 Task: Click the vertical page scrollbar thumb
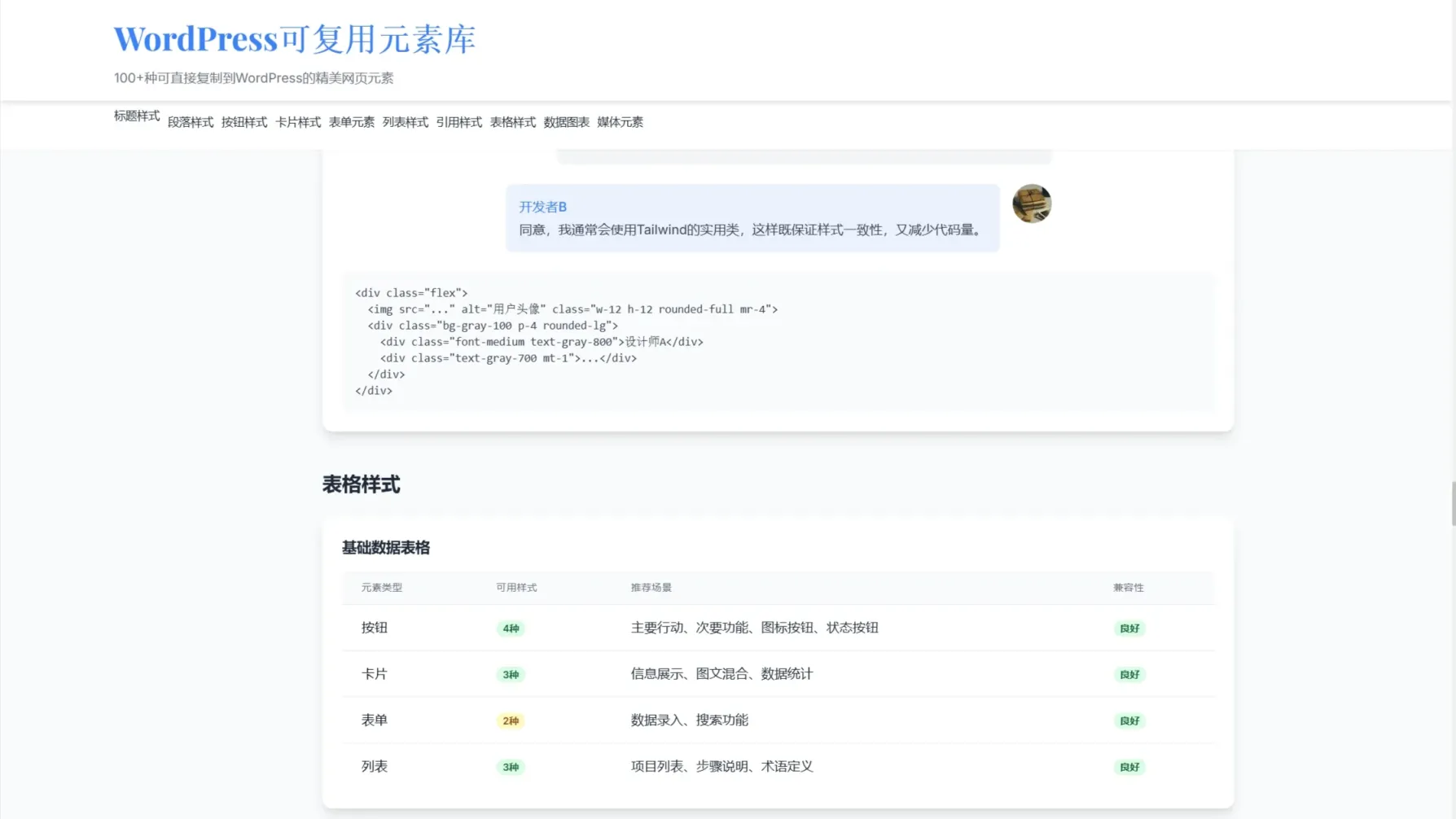1454,505
